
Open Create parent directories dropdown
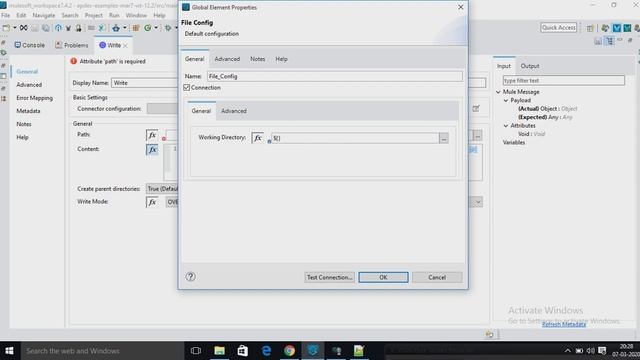[x=162, y=189]
